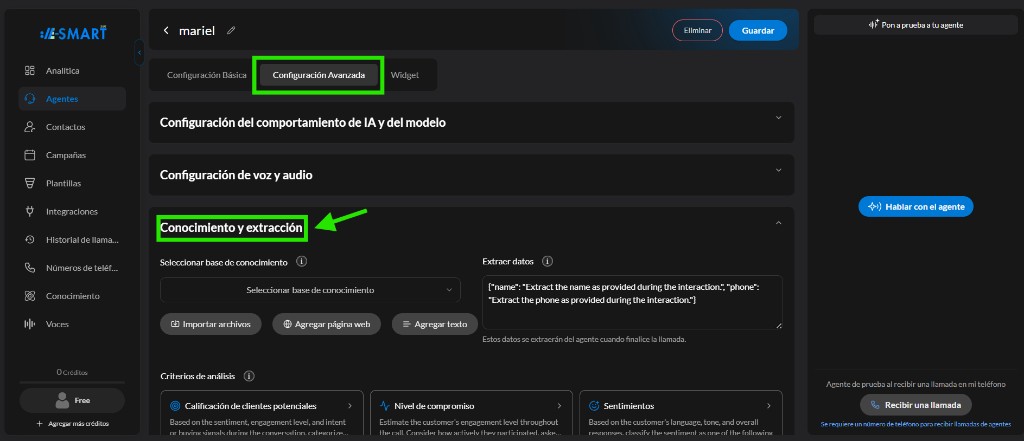Select the Agentes headset icon

coord(29,99)
